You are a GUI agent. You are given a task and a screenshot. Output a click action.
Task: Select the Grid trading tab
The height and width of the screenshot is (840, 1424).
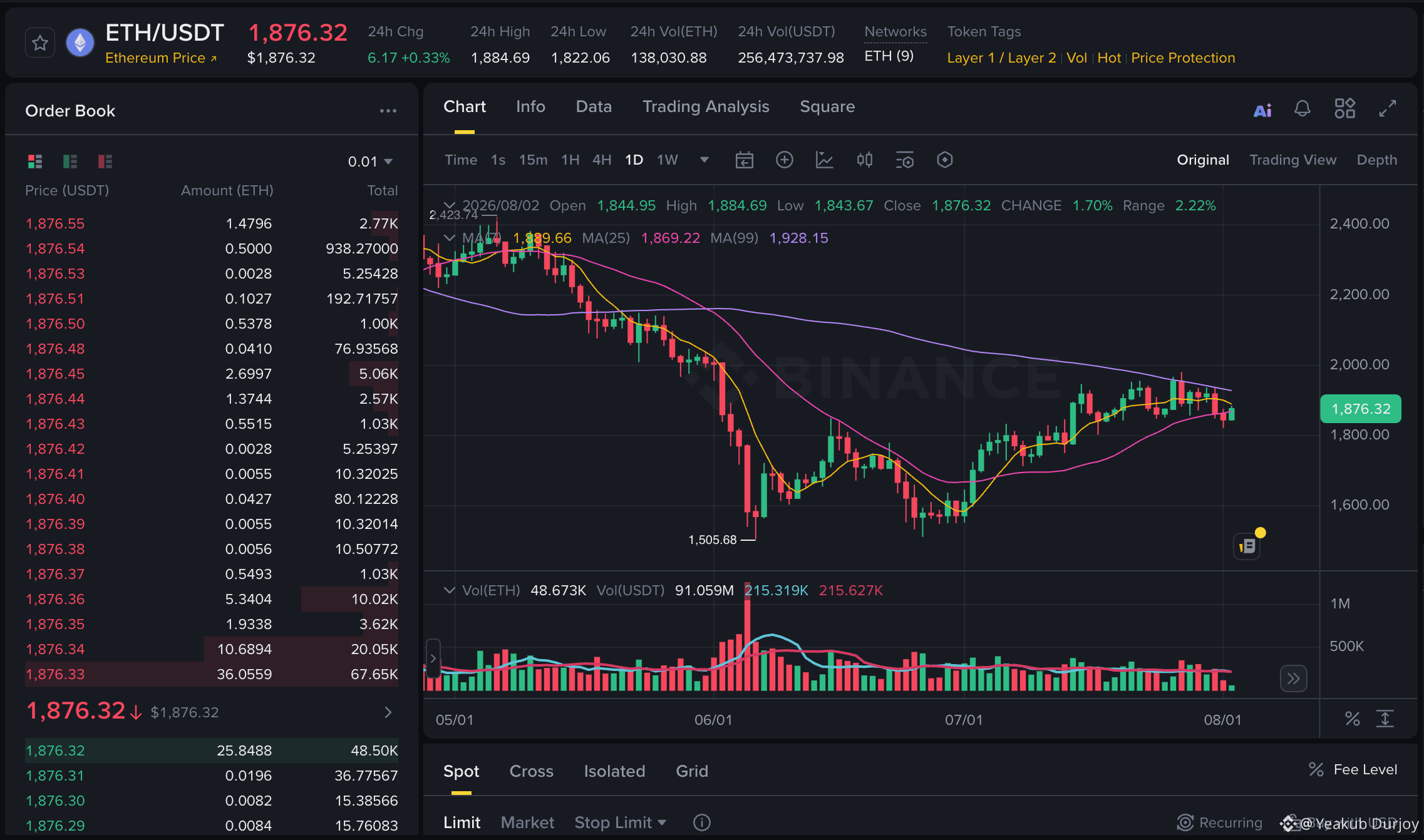(692, 772)
